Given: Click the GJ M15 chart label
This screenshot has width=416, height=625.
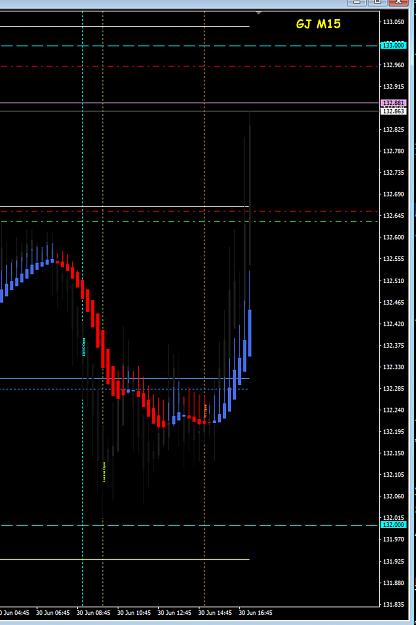Looking at the screenshot, I should (x=318, y=24).
